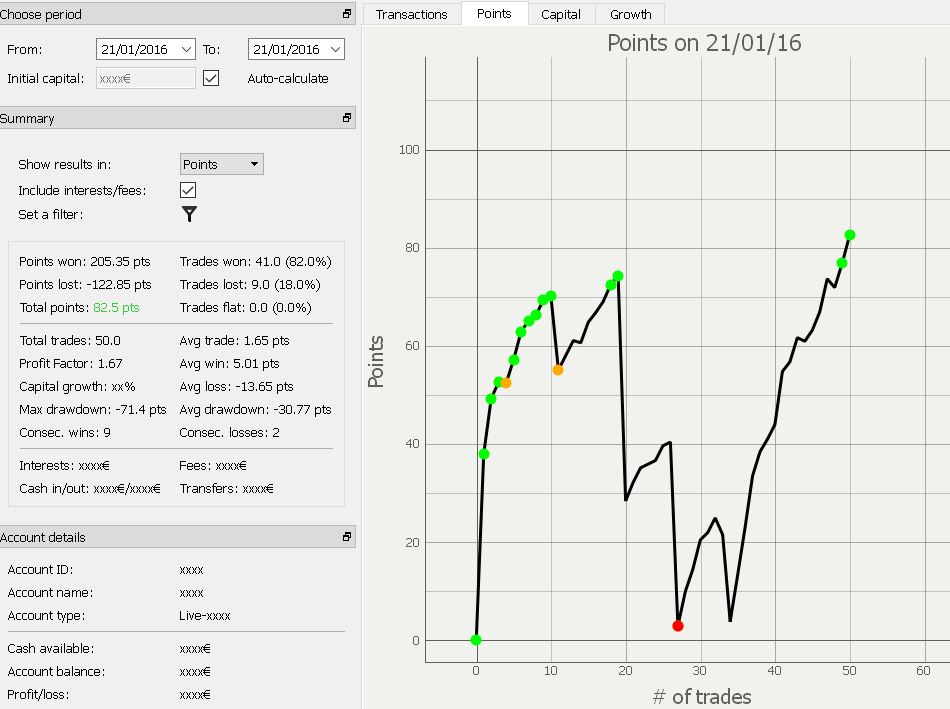
Task: Click Consec. wins: 9 text
Action: (x=65, y=433)
